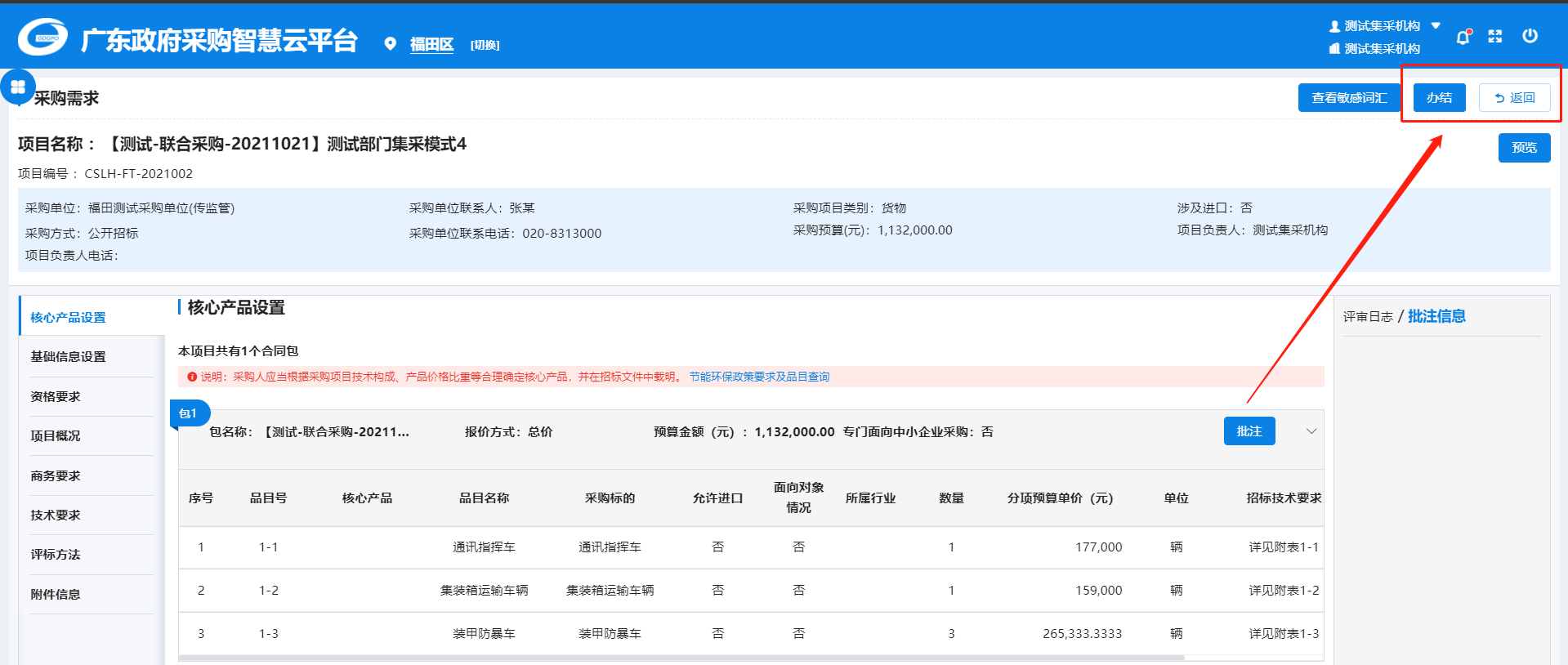Click 查看敏感词汇 button

point(1348,98)
